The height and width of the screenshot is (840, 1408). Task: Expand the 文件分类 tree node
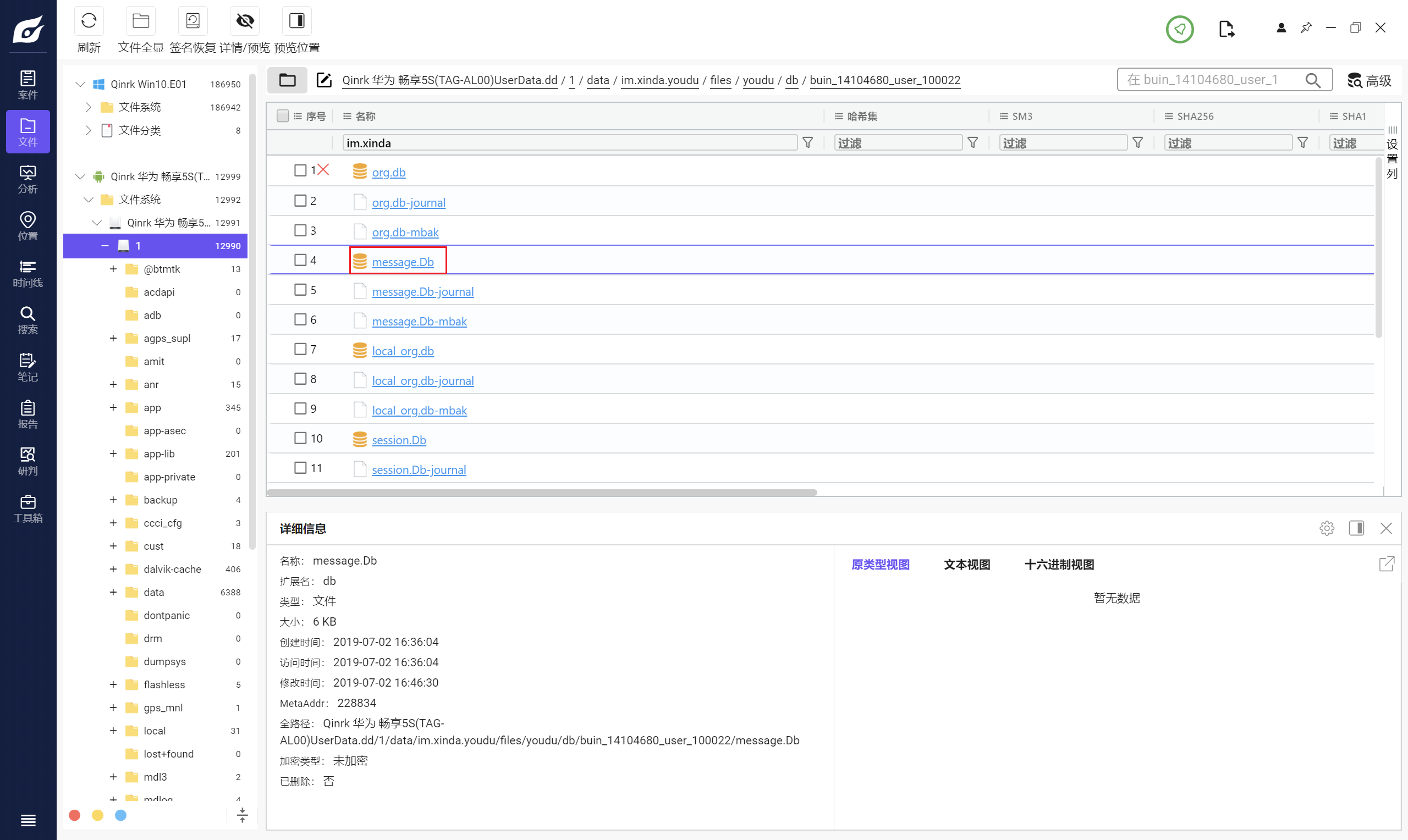click(x=89, y=130)
